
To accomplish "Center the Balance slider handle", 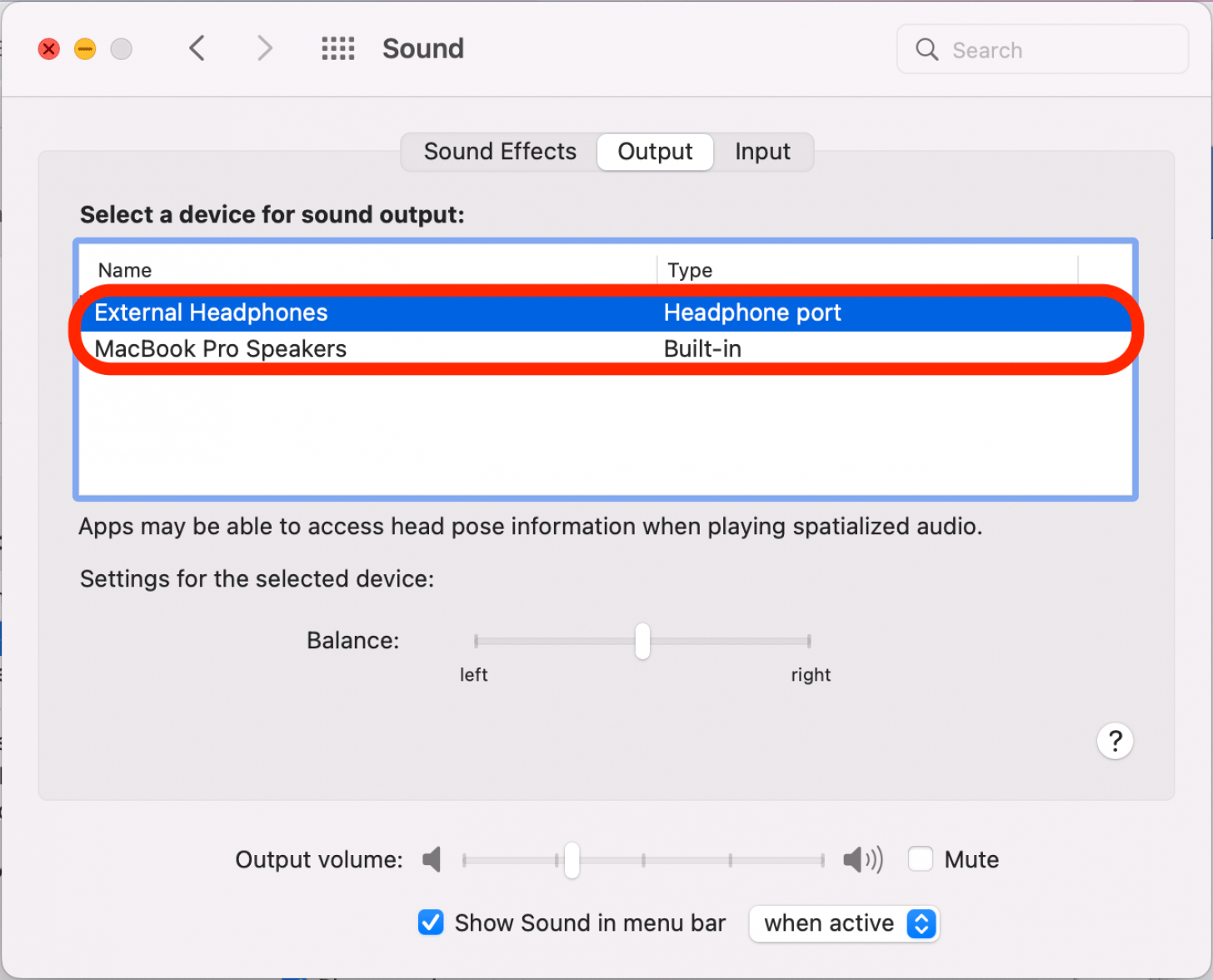I will pos(641,642).
